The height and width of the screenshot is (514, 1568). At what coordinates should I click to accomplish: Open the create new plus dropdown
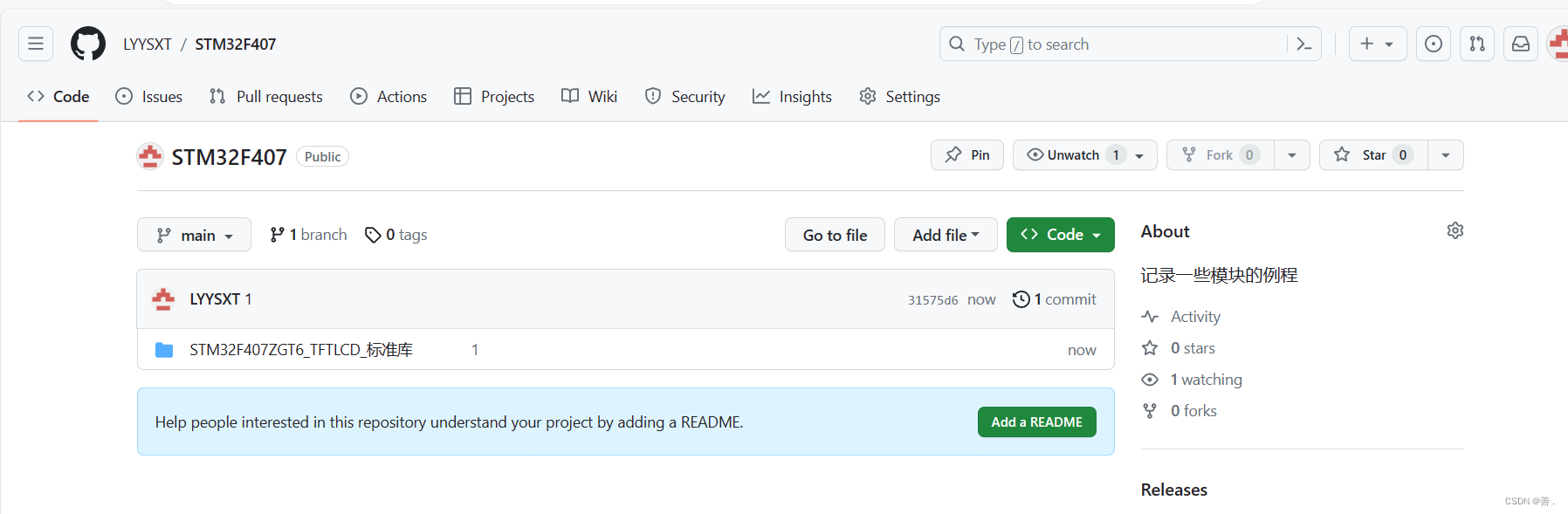1378,44
